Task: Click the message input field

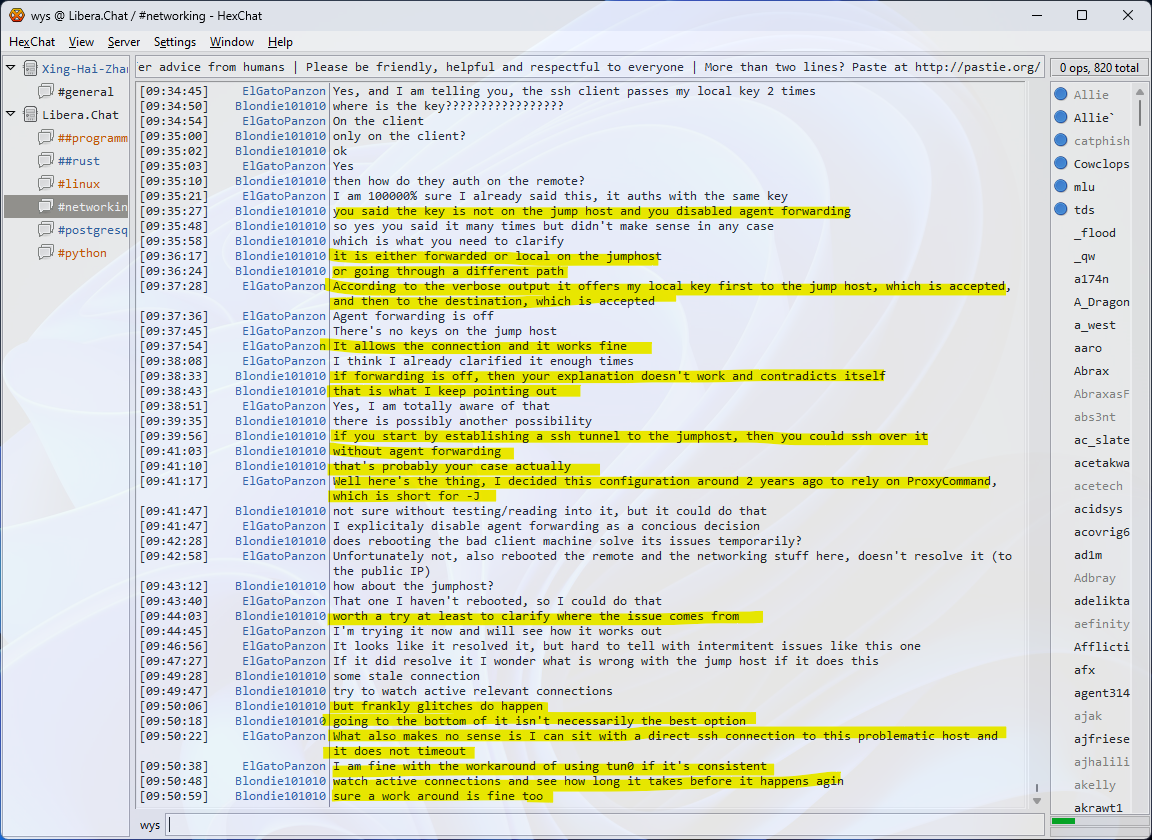Action: point(600,825)
